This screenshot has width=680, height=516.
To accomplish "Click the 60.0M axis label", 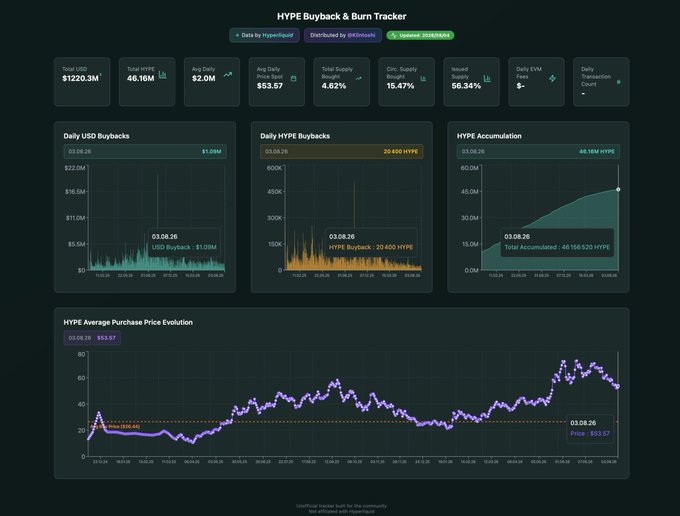I will point(470,168).
